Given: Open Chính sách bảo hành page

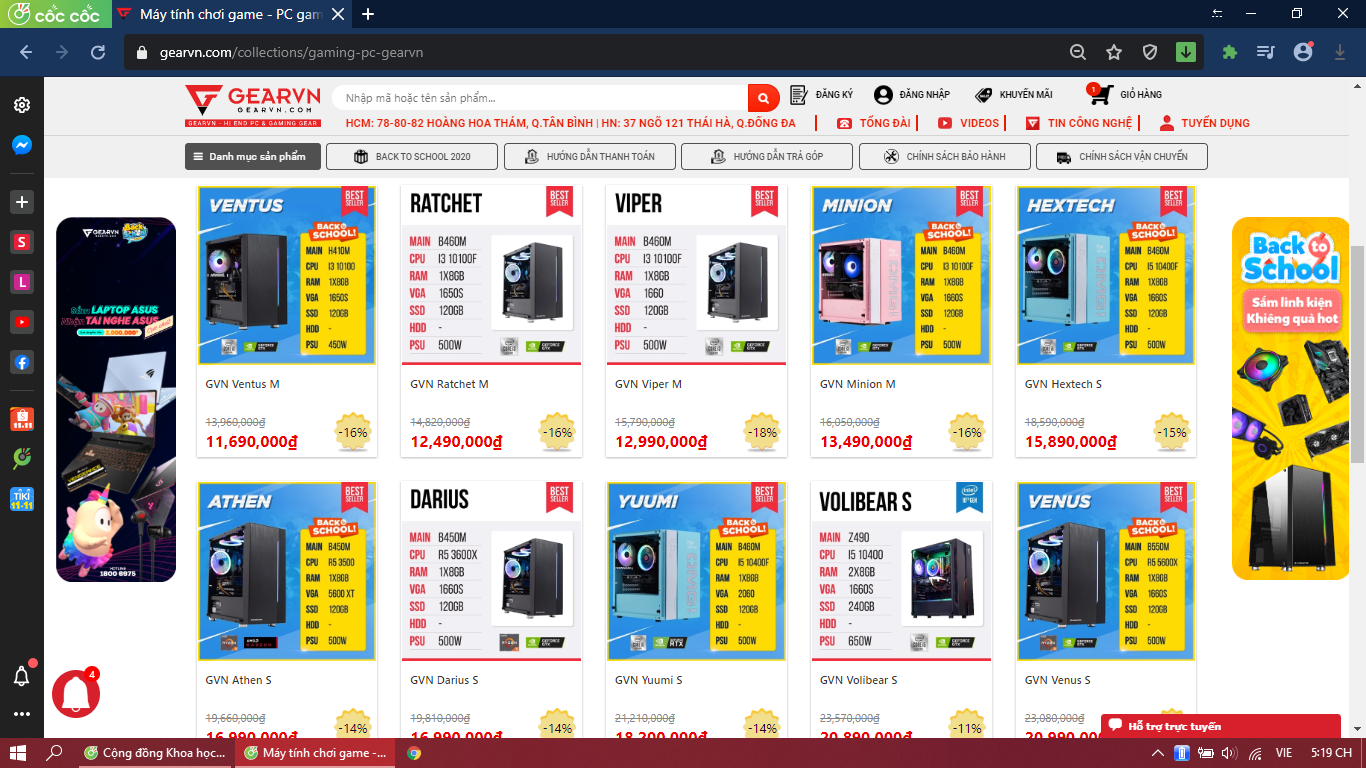Looking at the screenshot, I should tap(944, 157).
